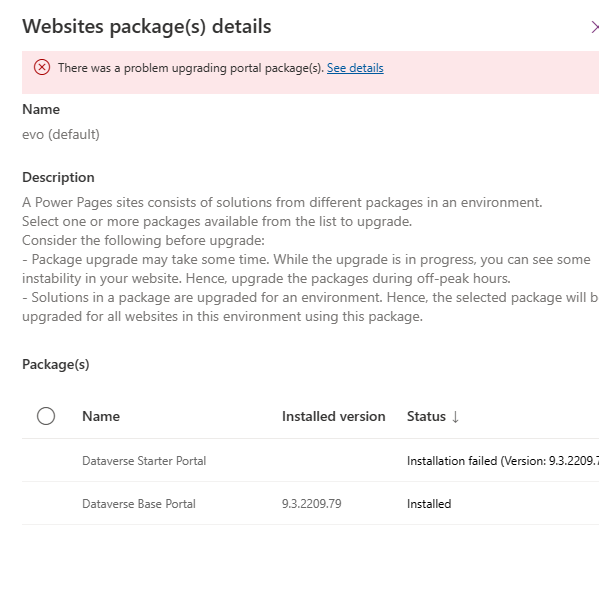The width and height of the screenshot is (599, 598).
Task: Click the red error icon in banner
Action: (x=42, y=67)
